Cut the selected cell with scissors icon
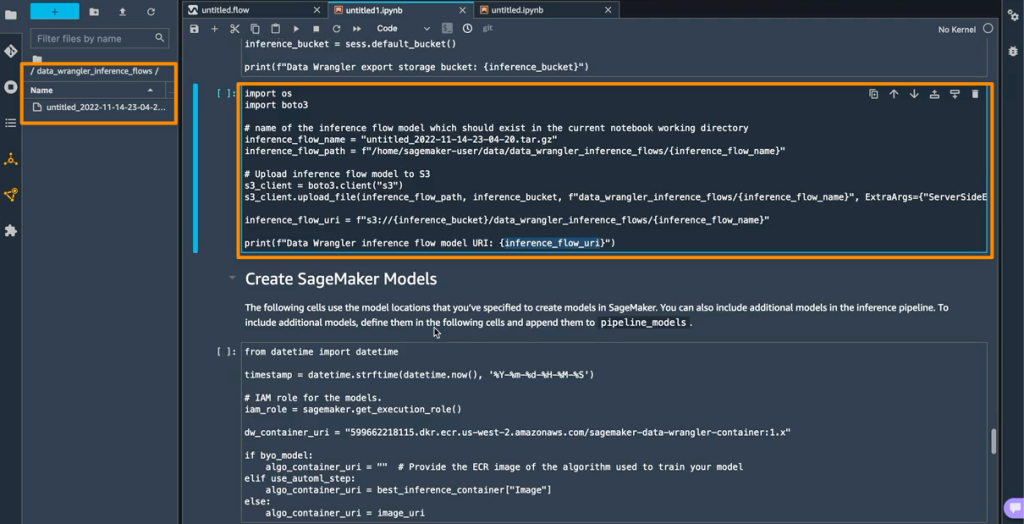1024x524 pixels. (x=235, y=29)
